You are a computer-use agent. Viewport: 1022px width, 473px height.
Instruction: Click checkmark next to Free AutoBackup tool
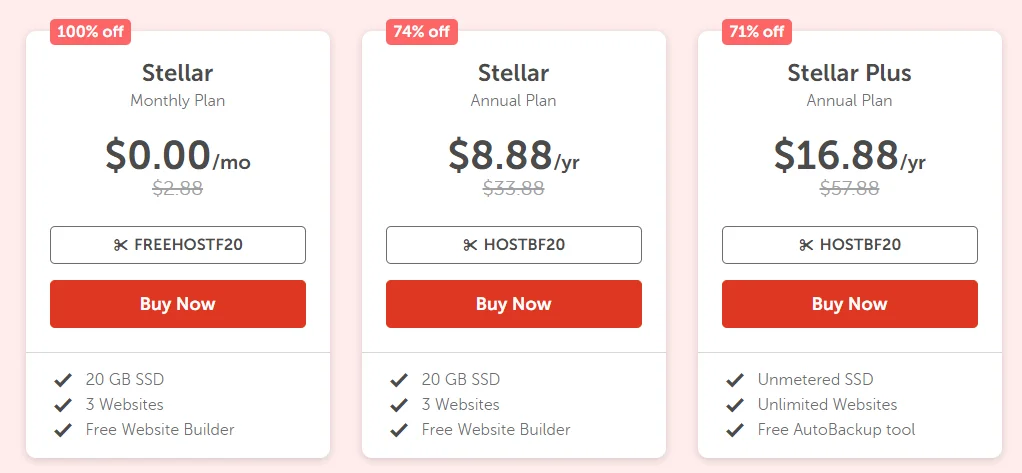(x=735, y=430)
